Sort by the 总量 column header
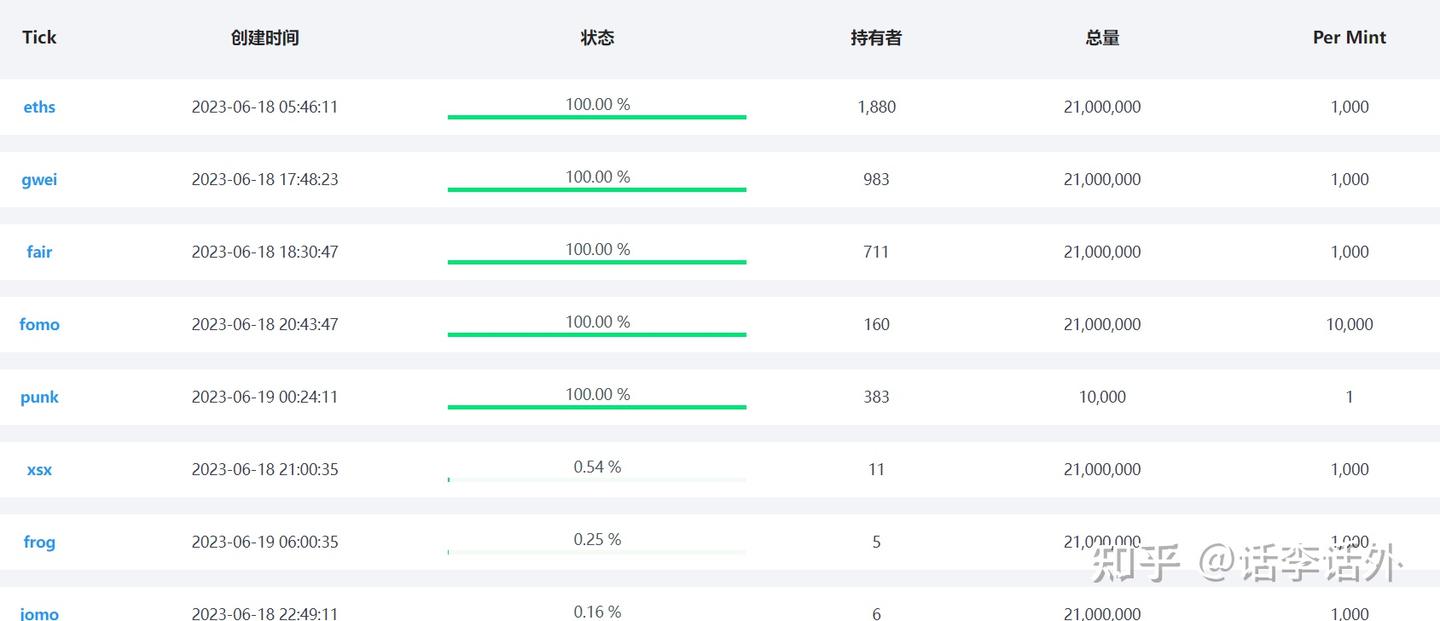The width and height of the screenshot is (1440, 621). (x=1101, y=37)
